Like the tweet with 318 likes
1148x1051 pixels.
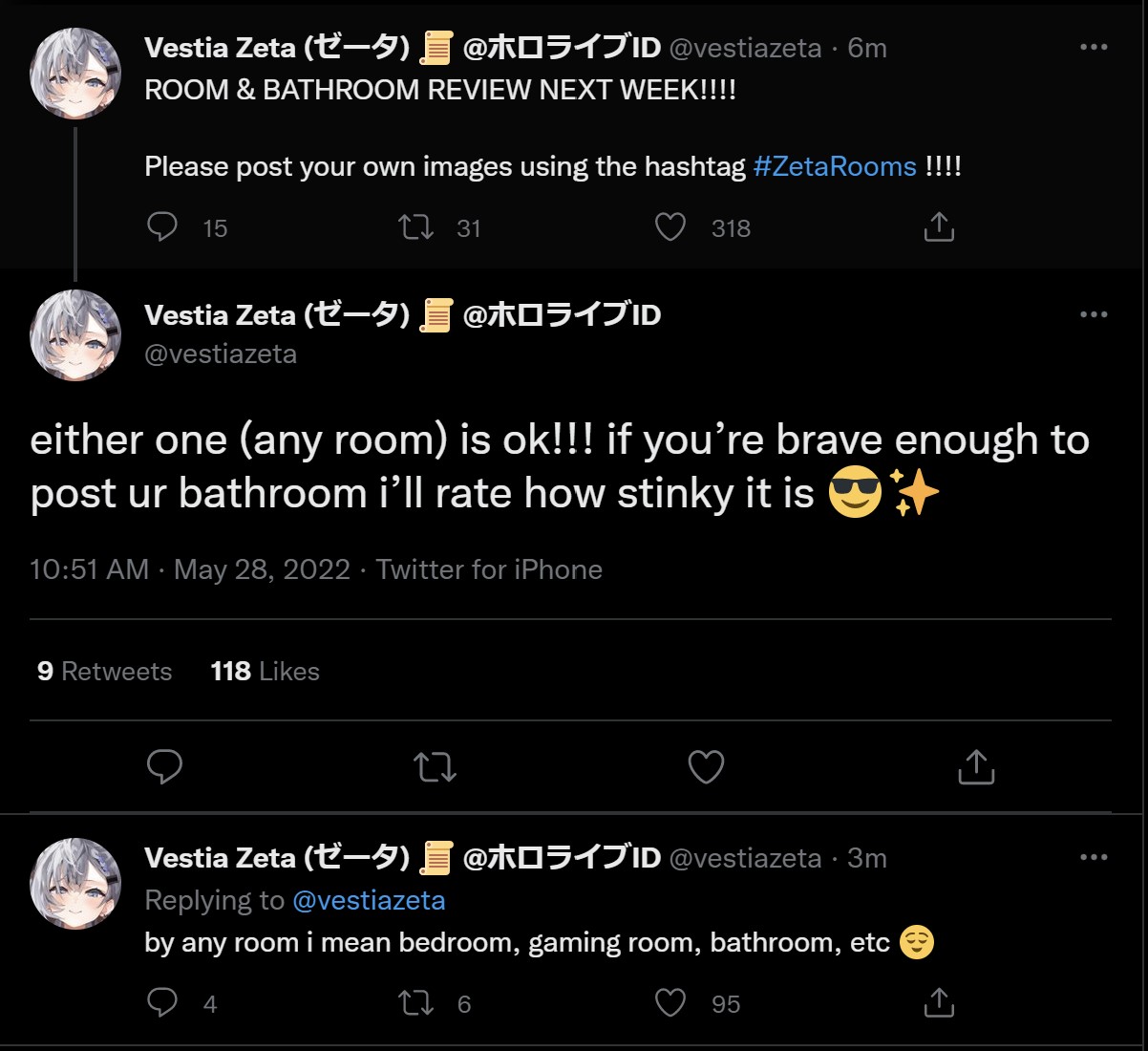[670, 227]
